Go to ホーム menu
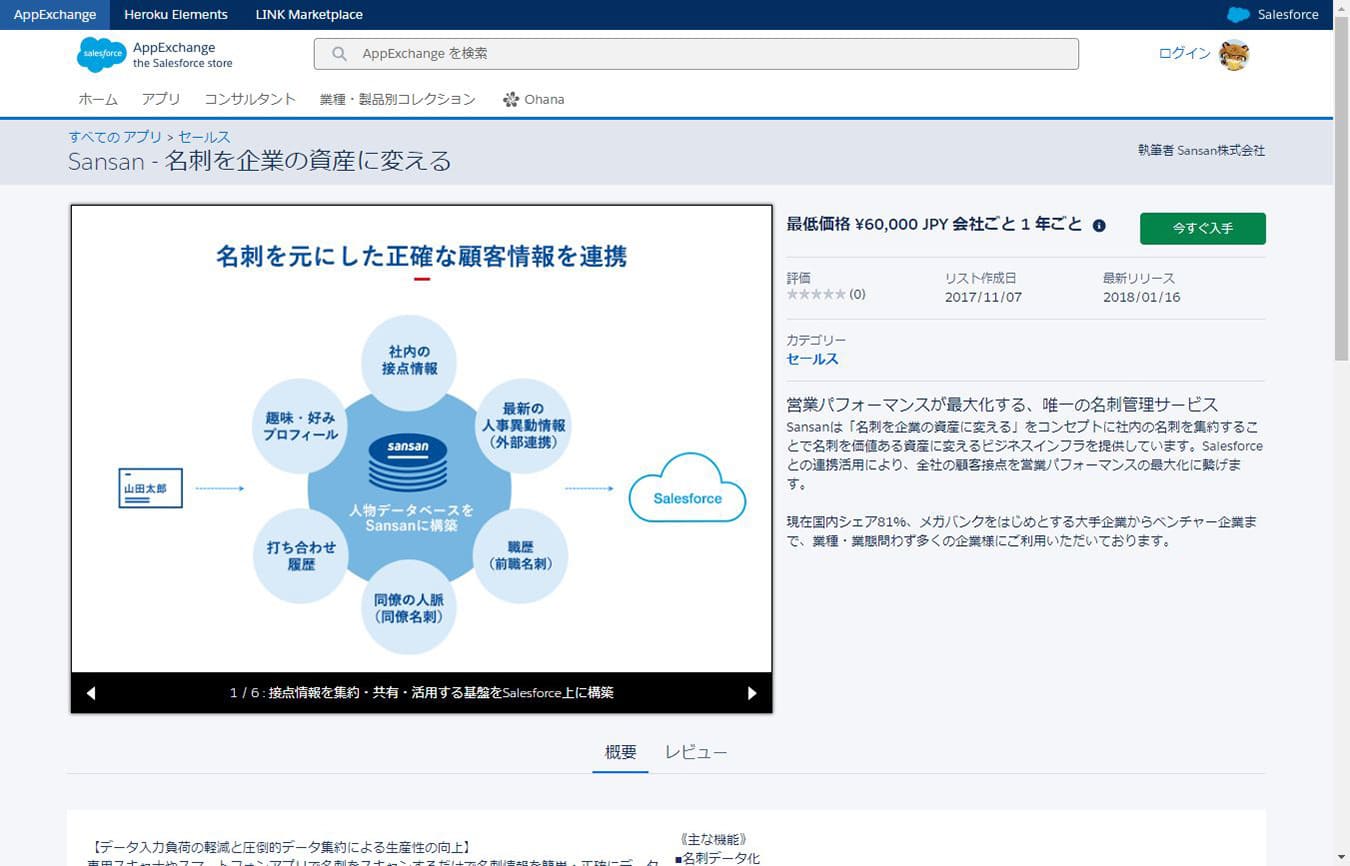 point(98,99)
